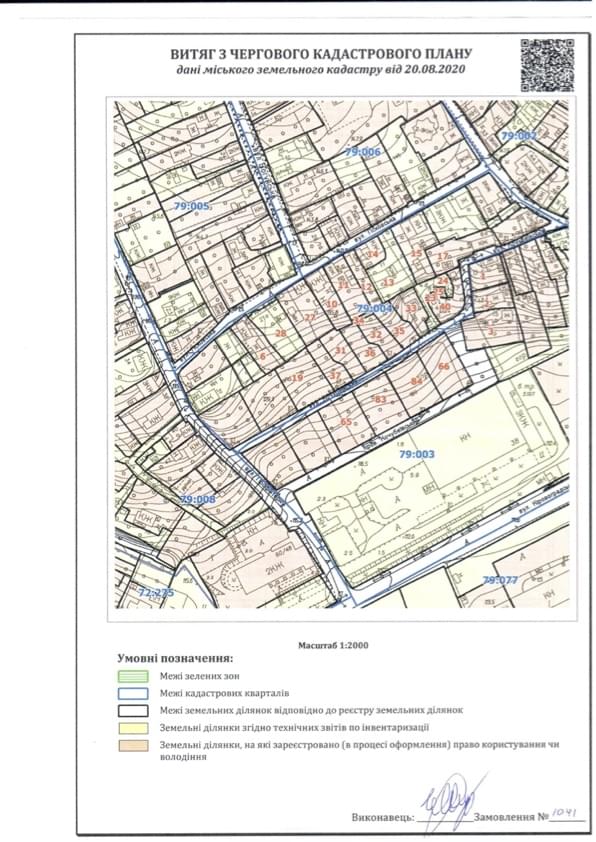Select parcel number 66 on the map
The width and height of the screenshot is (596, 842).
coord(444,366)
